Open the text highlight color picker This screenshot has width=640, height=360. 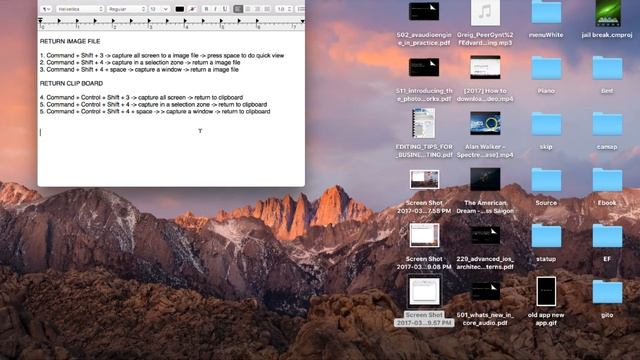[193, 9]
